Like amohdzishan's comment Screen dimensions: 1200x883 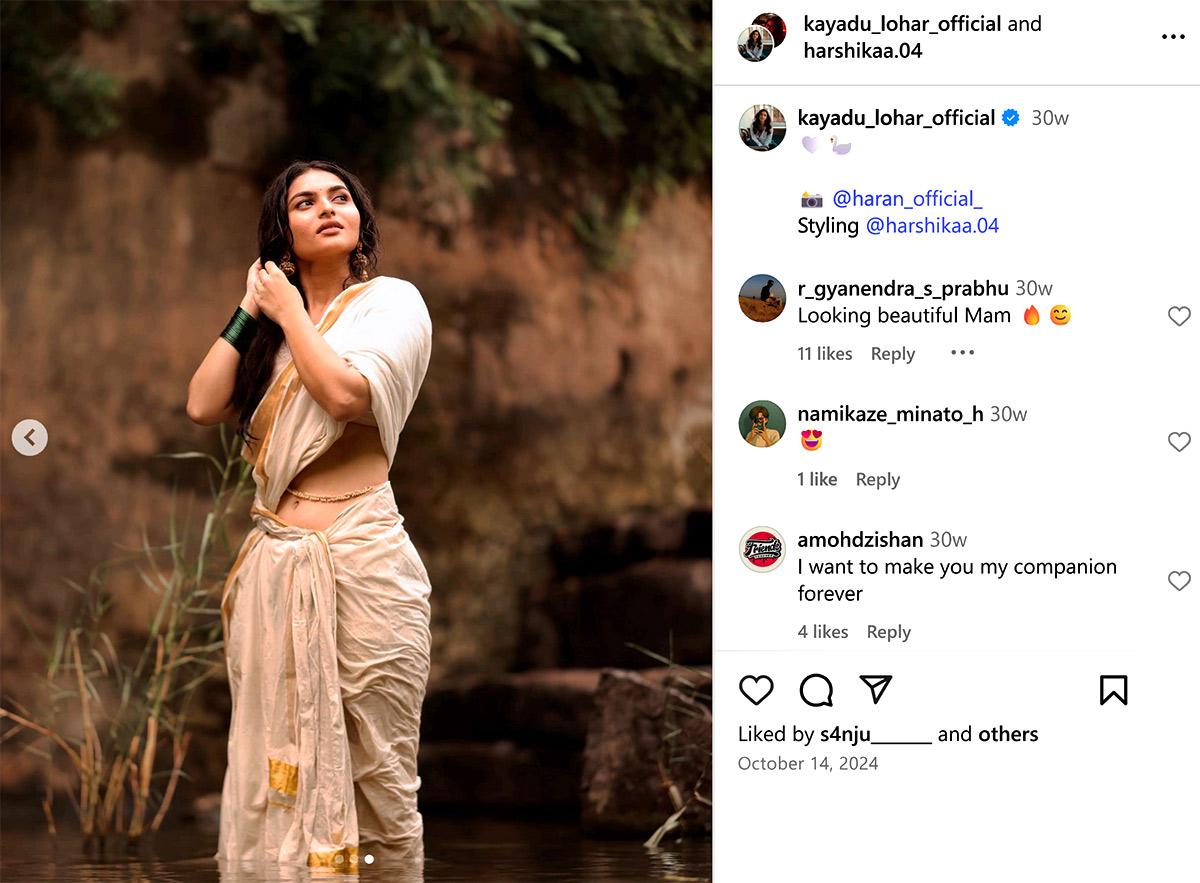[x=1179, y=580]
